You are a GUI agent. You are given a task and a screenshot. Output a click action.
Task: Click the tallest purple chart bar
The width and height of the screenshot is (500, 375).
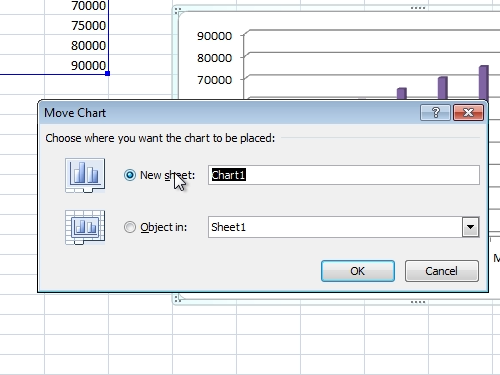(x=484, y=82)
